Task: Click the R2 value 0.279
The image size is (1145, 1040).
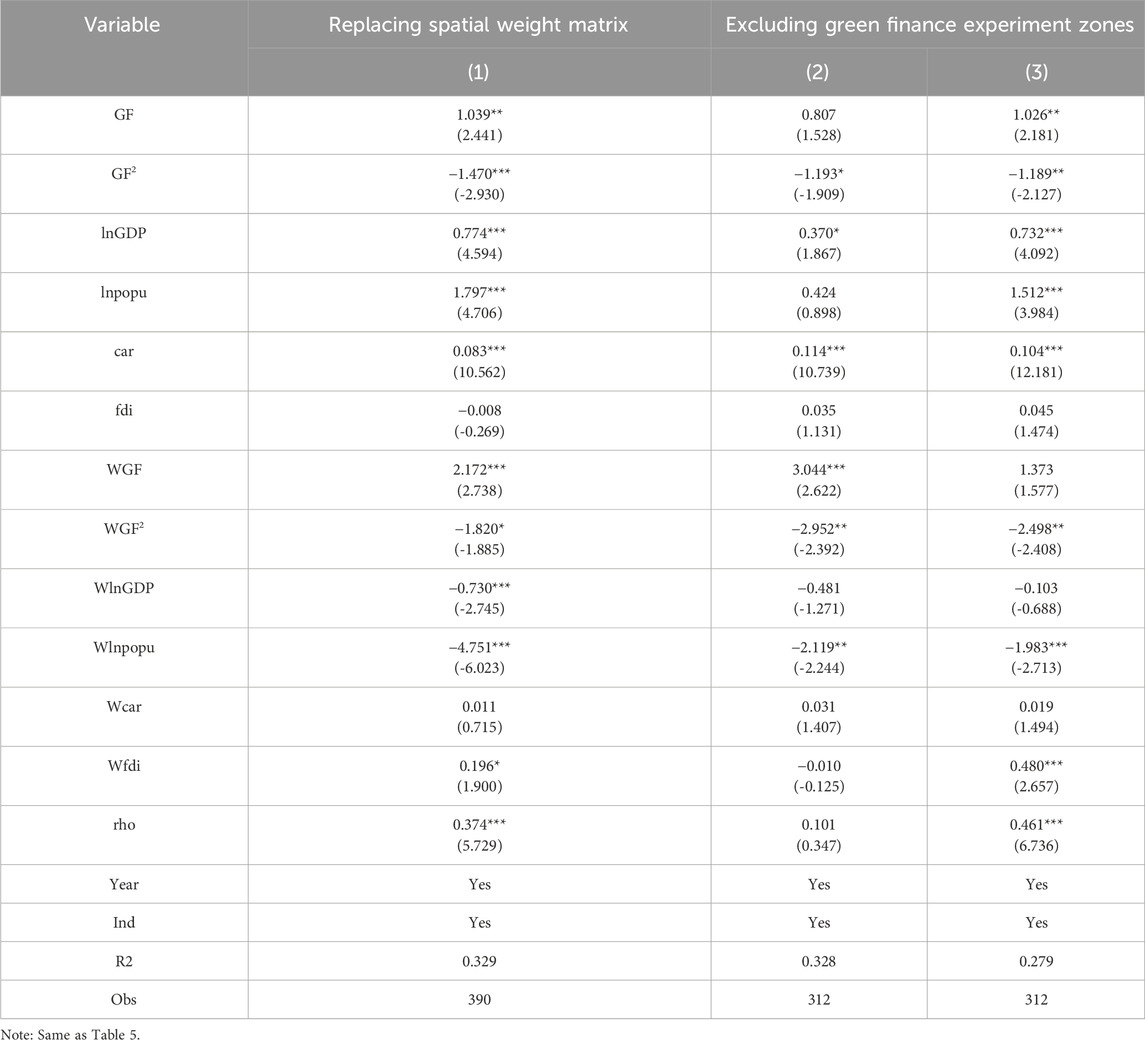Action: [x=1036, y=961]
